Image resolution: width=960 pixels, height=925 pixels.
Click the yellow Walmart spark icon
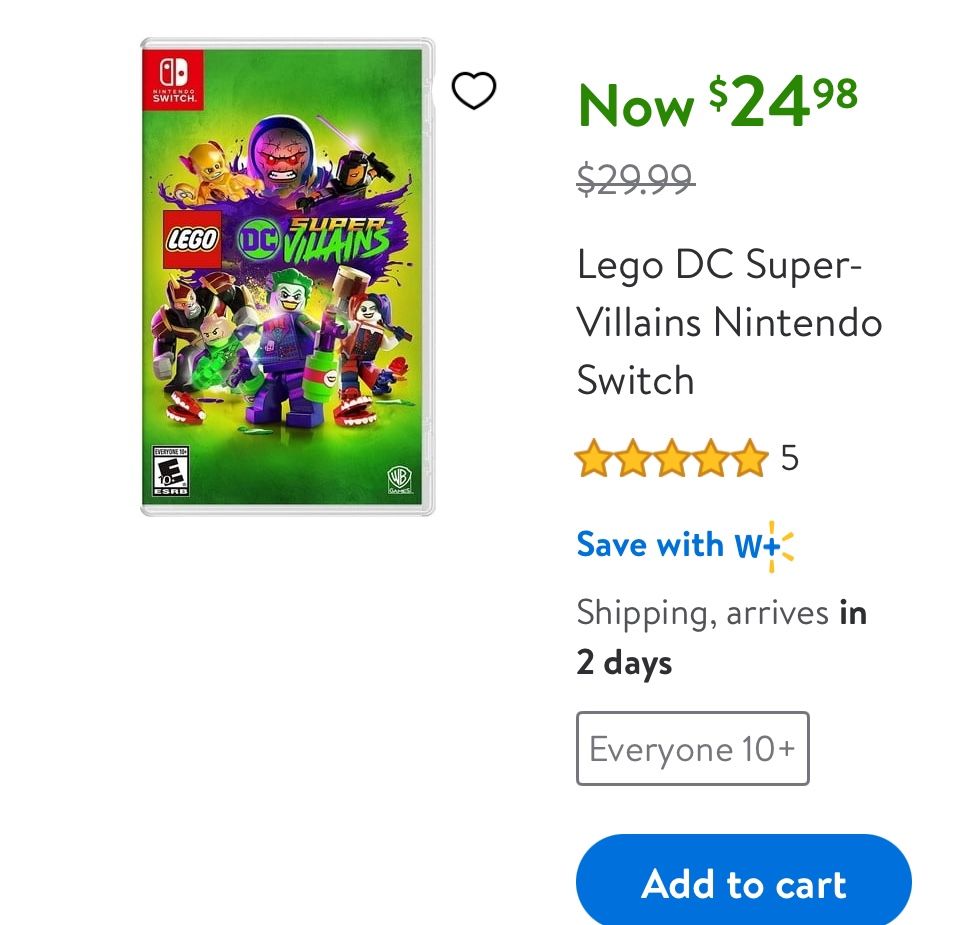781,546
